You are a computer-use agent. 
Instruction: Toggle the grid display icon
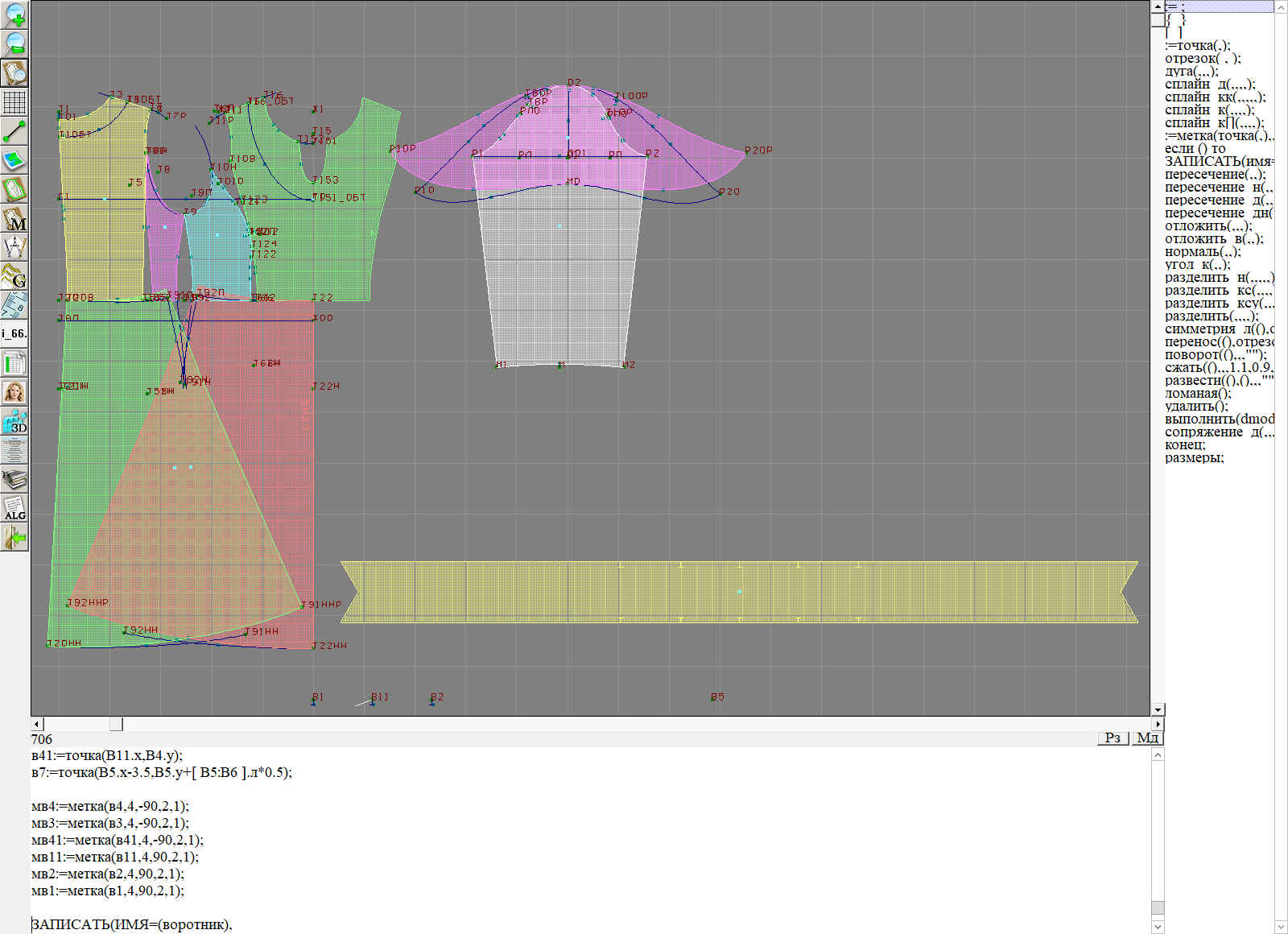click(14, 102)
